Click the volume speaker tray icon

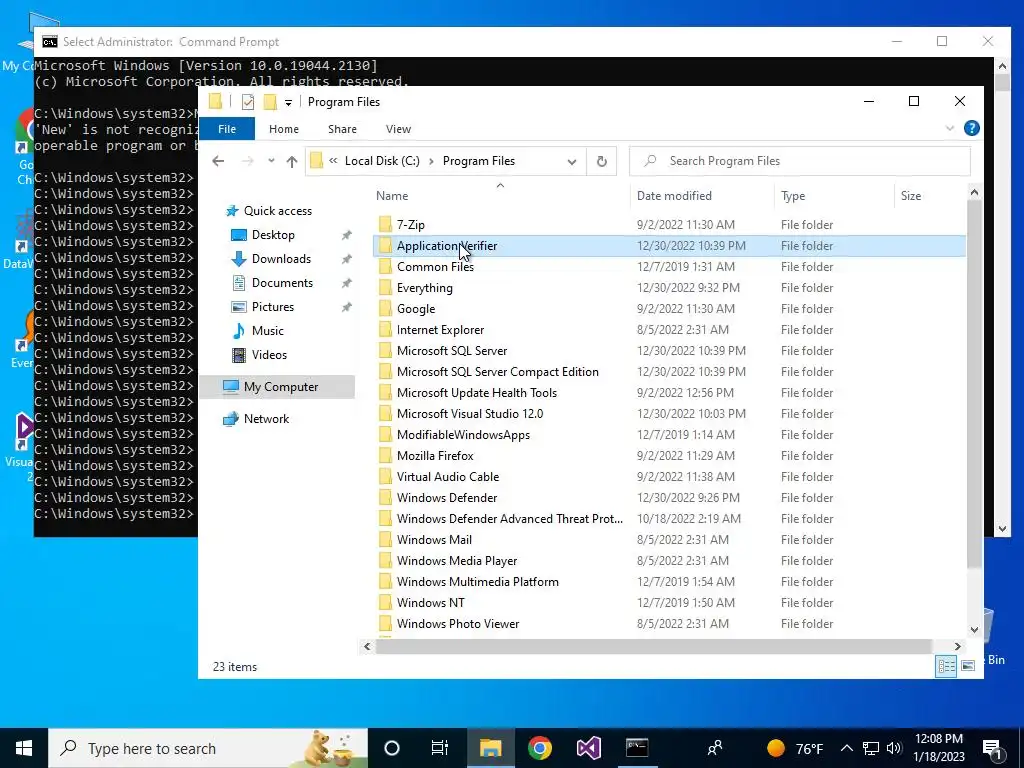click(894, 748)
